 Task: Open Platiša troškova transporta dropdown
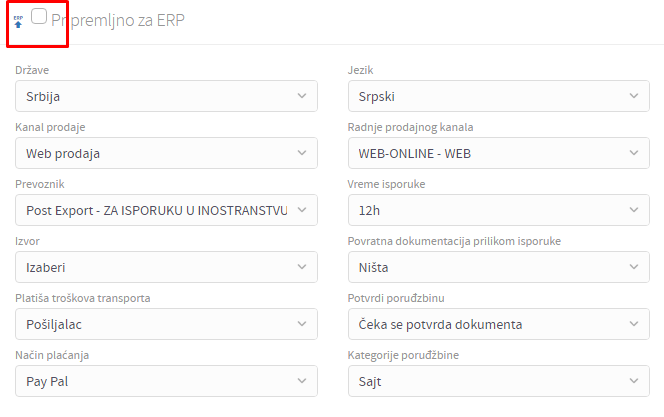[x=166, y=324]
